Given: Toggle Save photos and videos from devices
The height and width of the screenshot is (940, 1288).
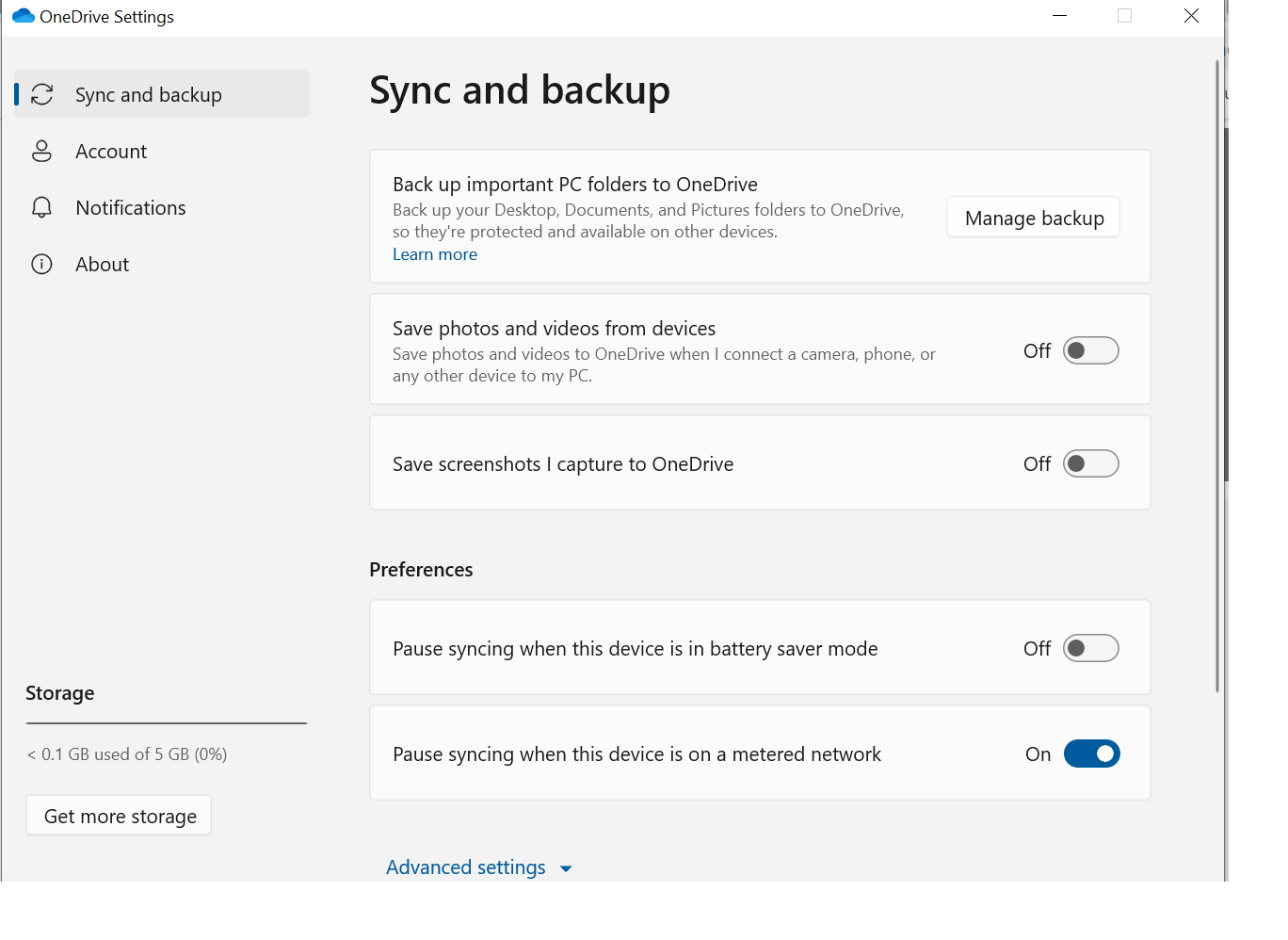Looking at the screenshot, I should pyautogui.click(x=1091, y=350).
